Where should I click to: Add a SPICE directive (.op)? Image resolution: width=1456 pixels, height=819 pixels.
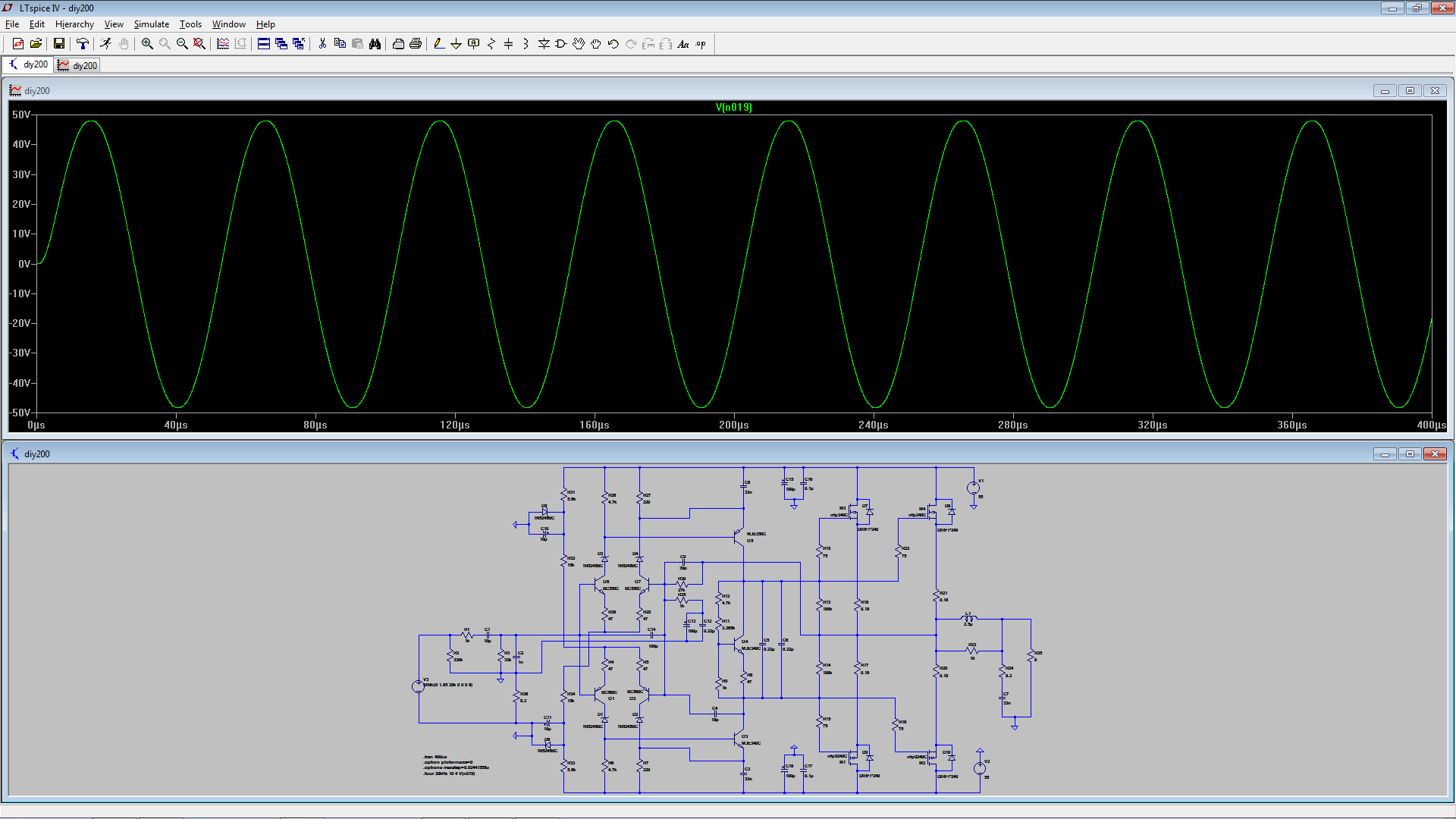[701, 44]
